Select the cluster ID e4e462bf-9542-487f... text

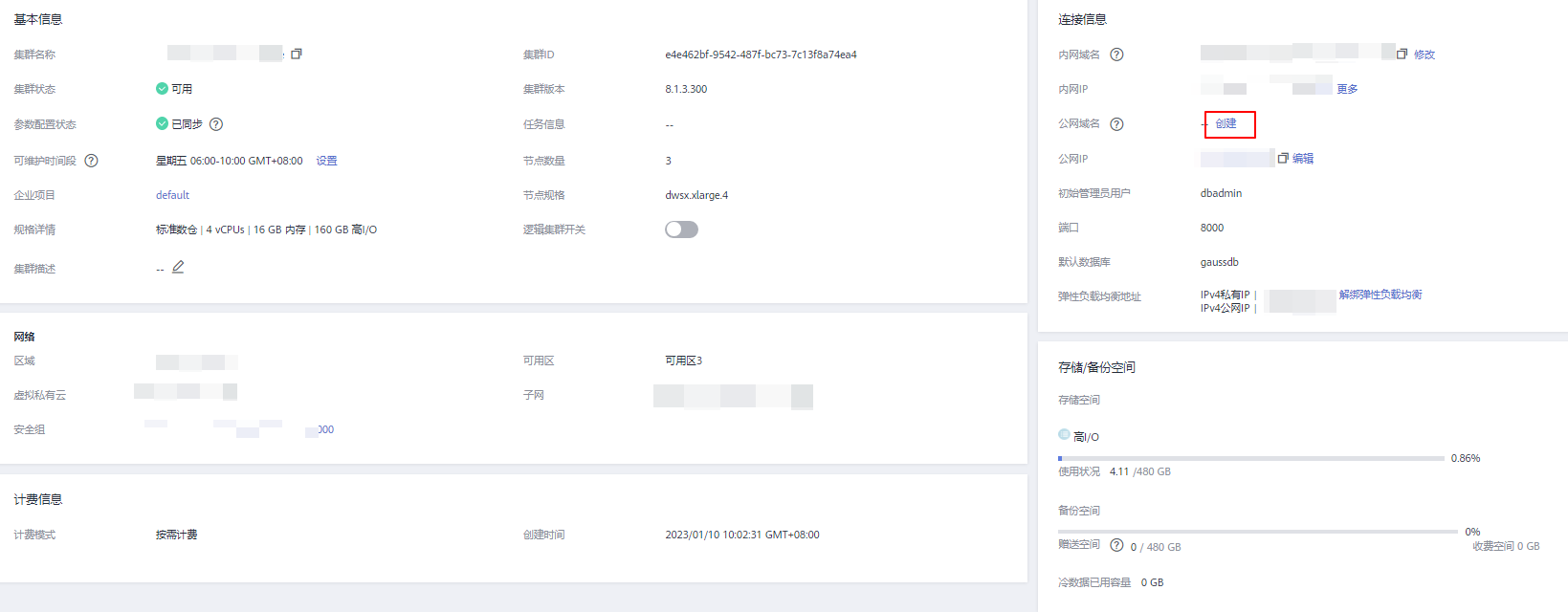pyautogui.click(x=761, y=55)
